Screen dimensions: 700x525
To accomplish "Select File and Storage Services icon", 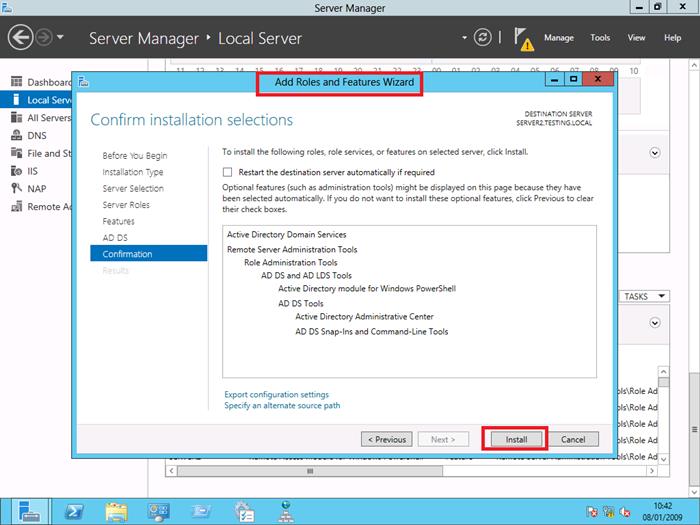I will pos(17,153).
